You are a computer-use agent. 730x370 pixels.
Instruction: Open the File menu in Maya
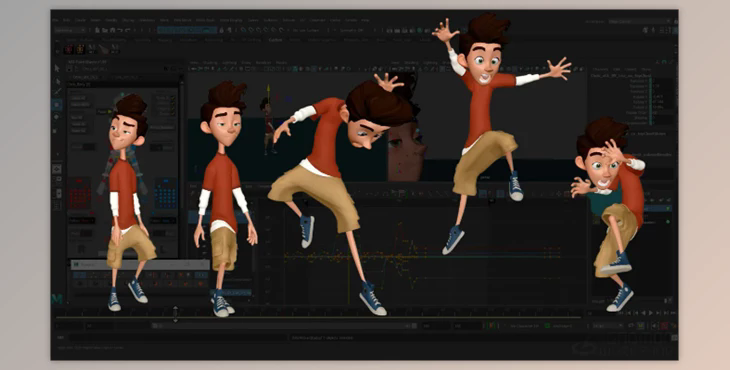coord(55,20)
